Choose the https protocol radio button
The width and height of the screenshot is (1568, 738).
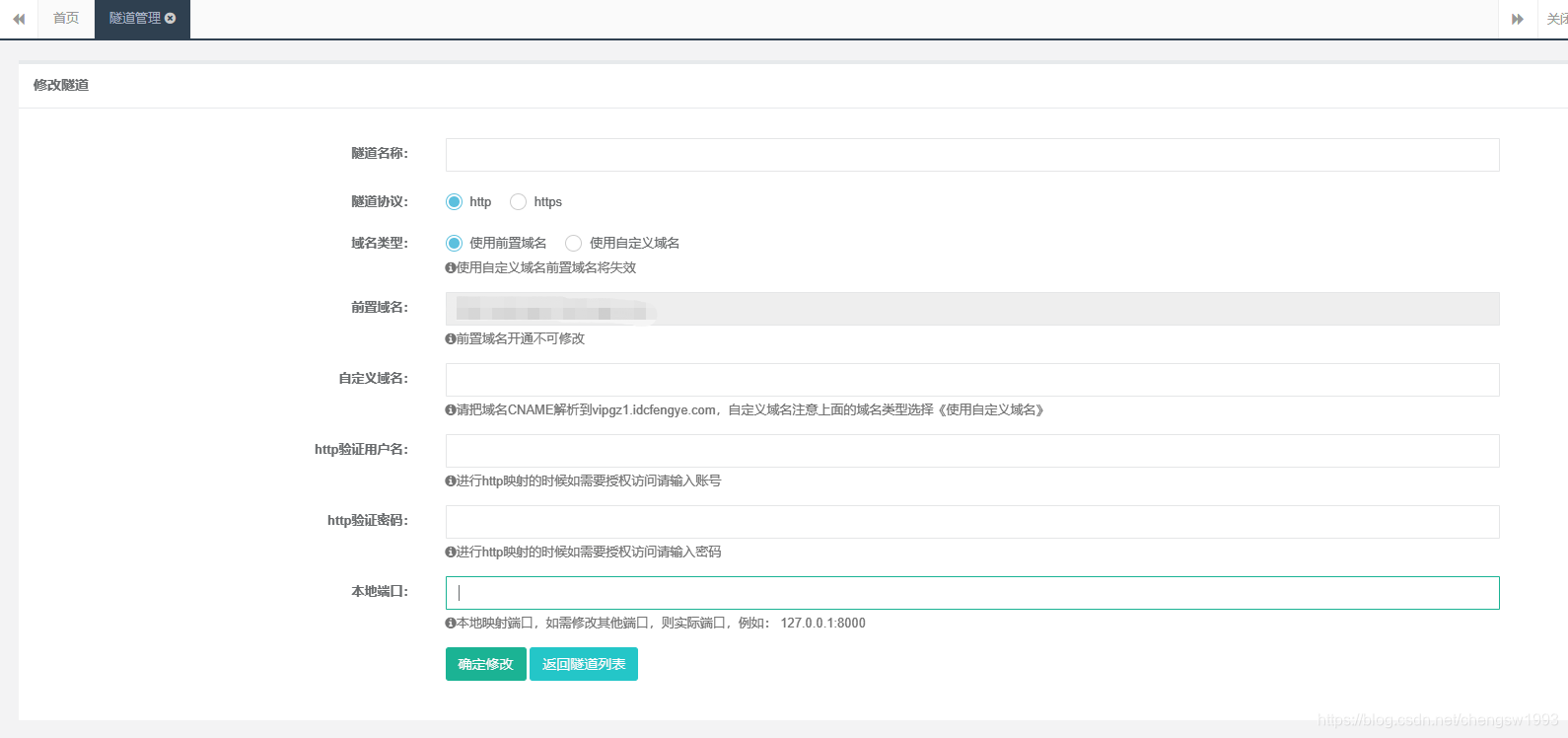518,202
